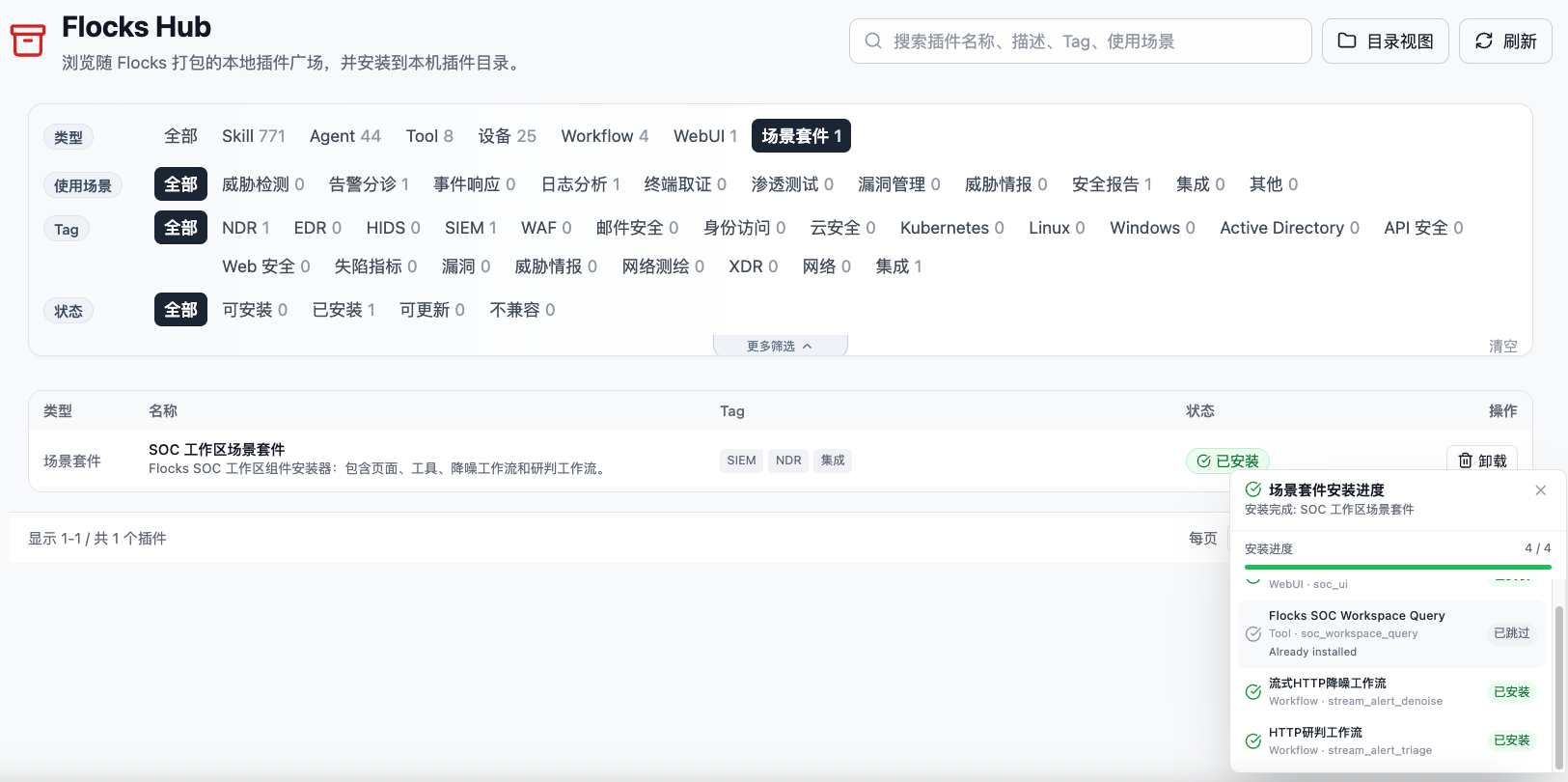1568x782 pixels.
Task: Click the 刷新 refresh button
Action: click(1505, 41)
